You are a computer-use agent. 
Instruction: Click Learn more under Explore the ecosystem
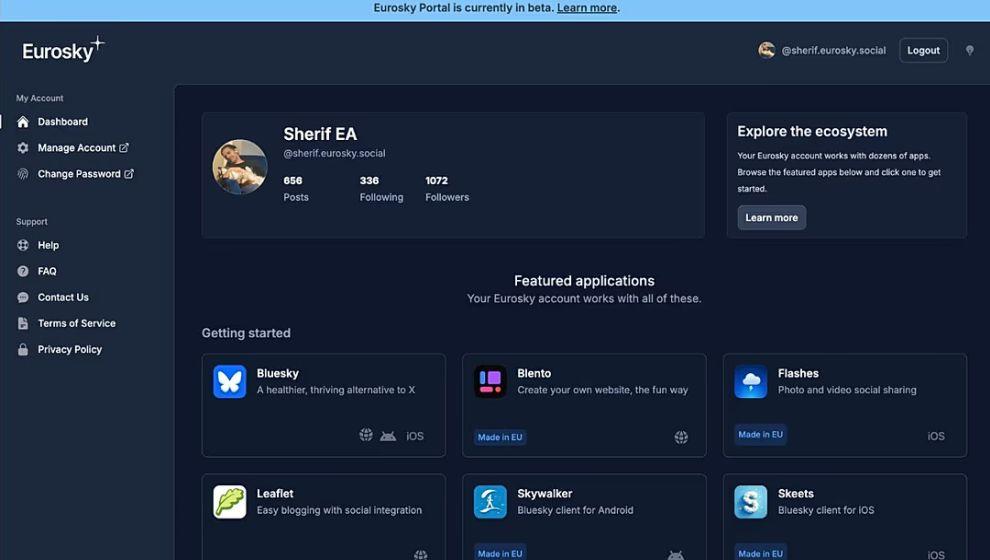click(x=771, y=218)
